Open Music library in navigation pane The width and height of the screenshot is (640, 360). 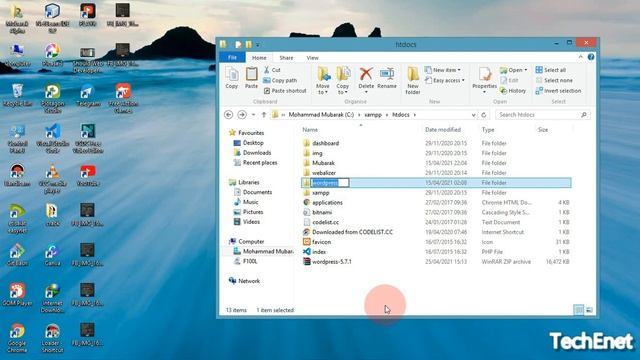[246, 202]
